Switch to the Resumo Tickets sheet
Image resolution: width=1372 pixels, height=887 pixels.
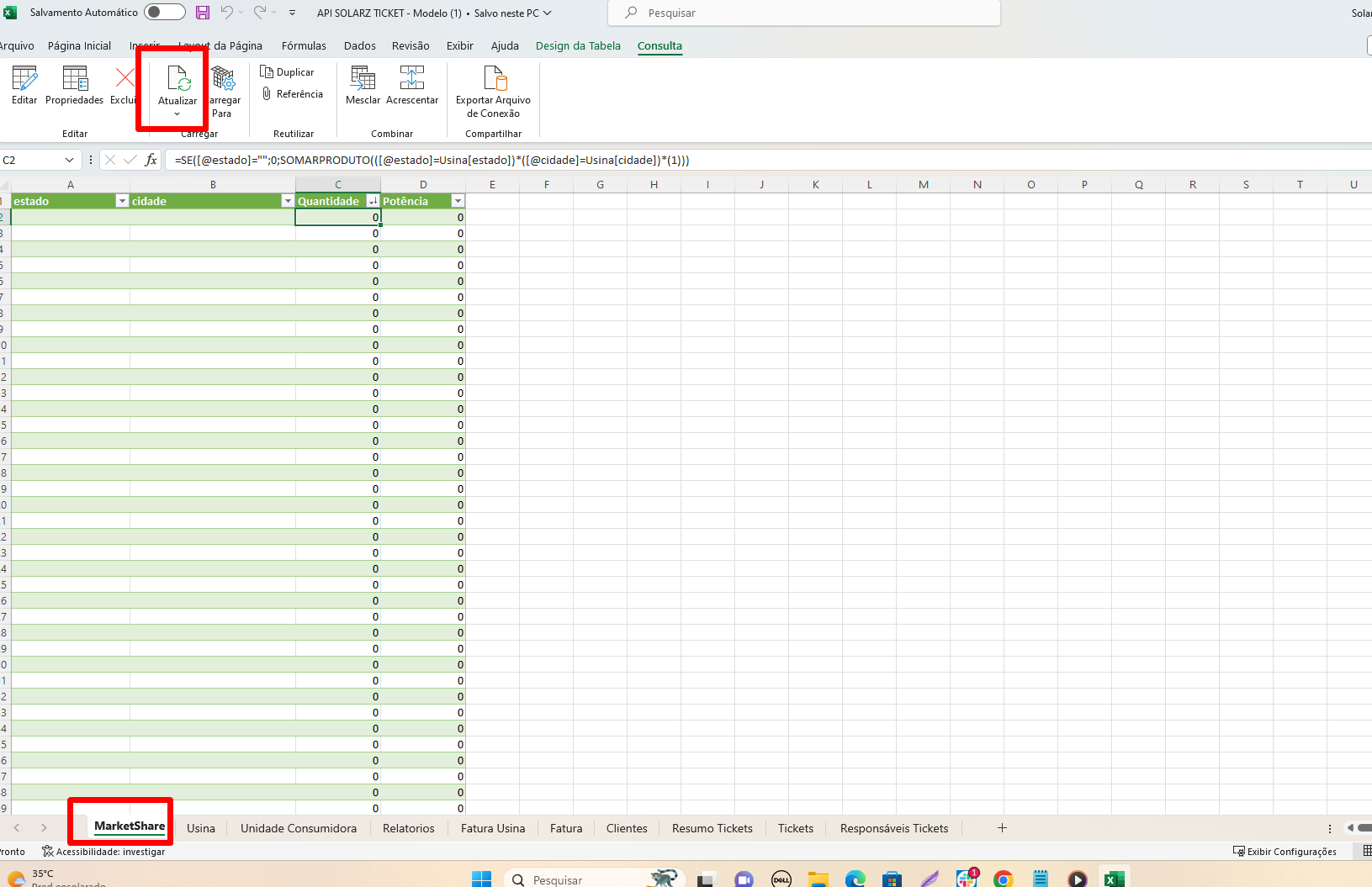pyautogui.click(x=712, y=828)
